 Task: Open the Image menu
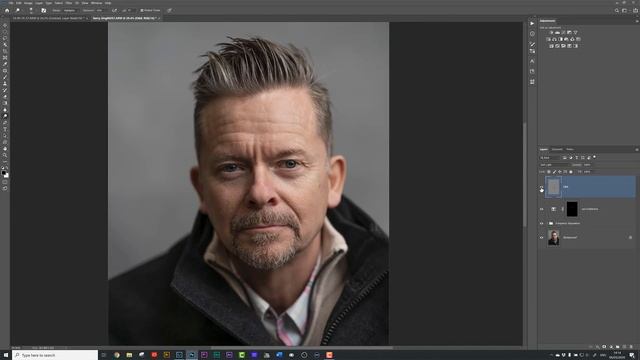click(28, 3)
